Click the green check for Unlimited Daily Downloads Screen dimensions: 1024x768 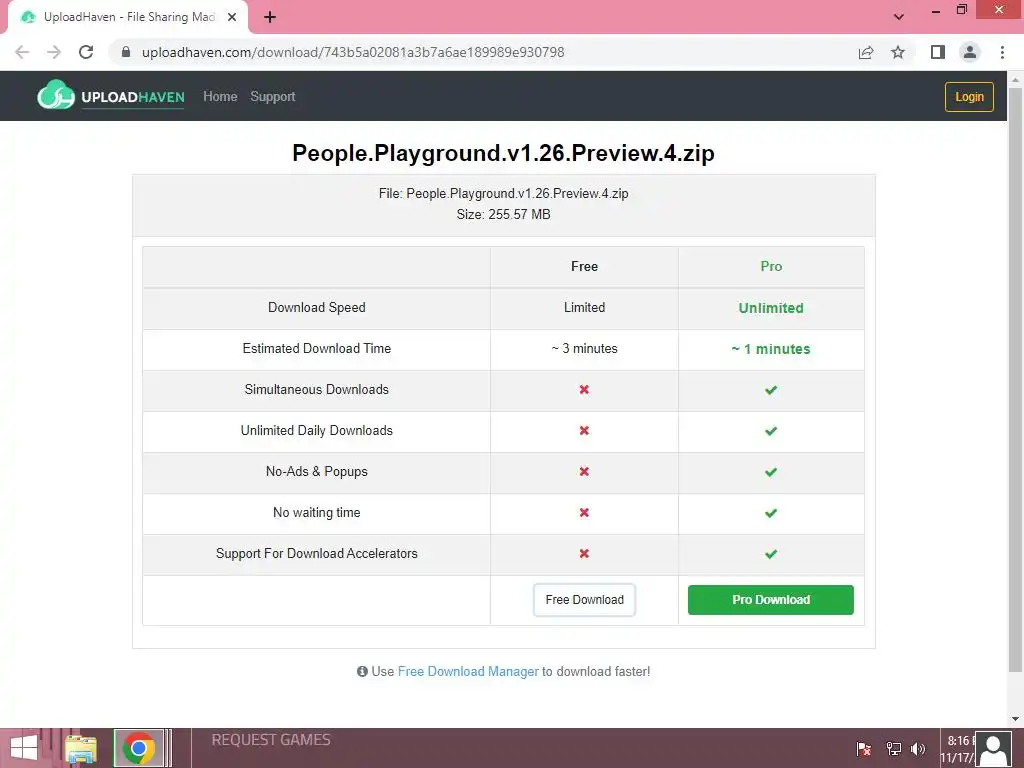pyautogui.click(x=771, y=431)
